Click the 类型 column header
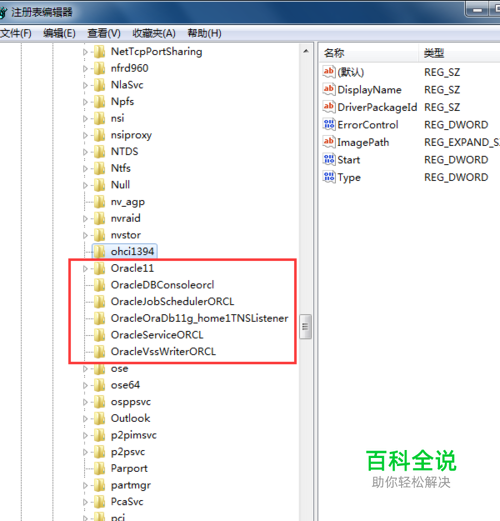500x521 pixels. click(460, 53)
